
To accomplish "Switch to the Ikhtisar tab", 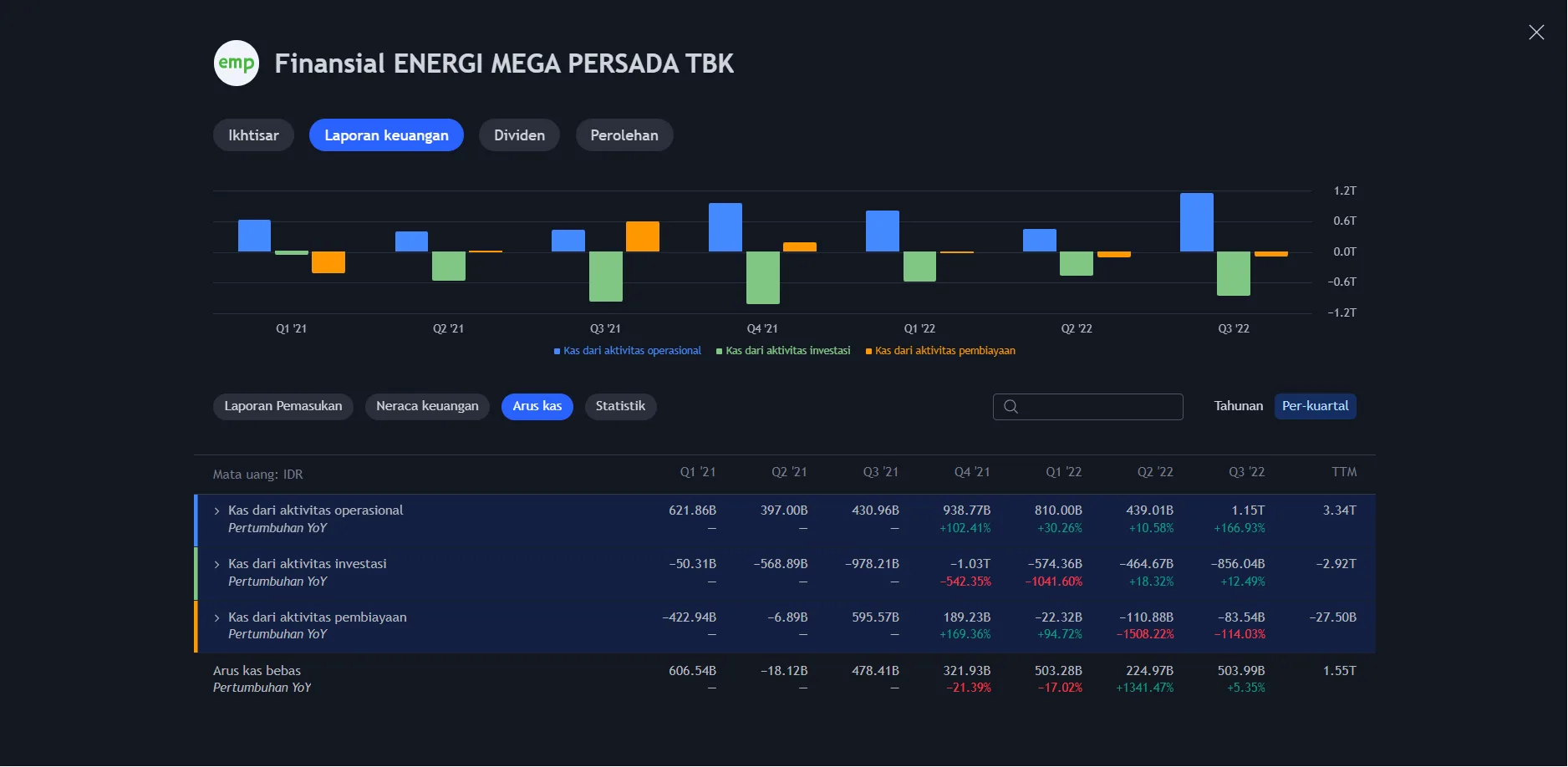I will (252, 135).
